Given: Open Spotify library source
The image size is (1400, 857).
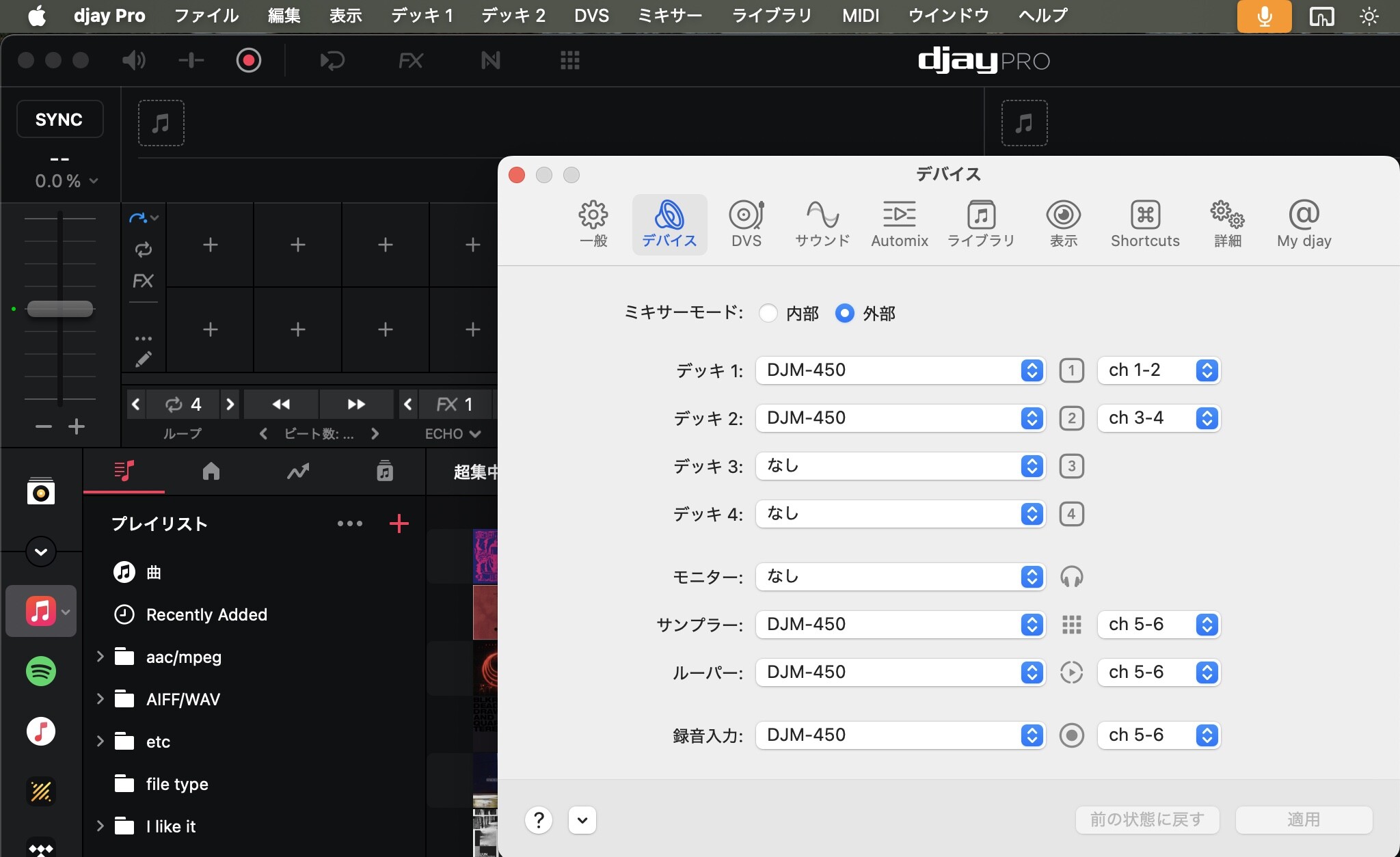Looking at the screenshot, I should coord(41,671).
